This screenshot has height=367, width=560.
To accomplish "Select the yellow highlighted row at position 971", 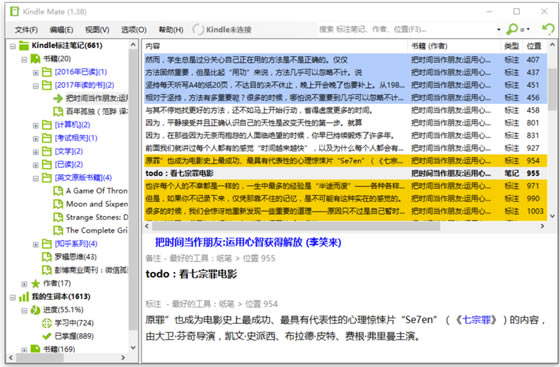I will tap(345, 186).
